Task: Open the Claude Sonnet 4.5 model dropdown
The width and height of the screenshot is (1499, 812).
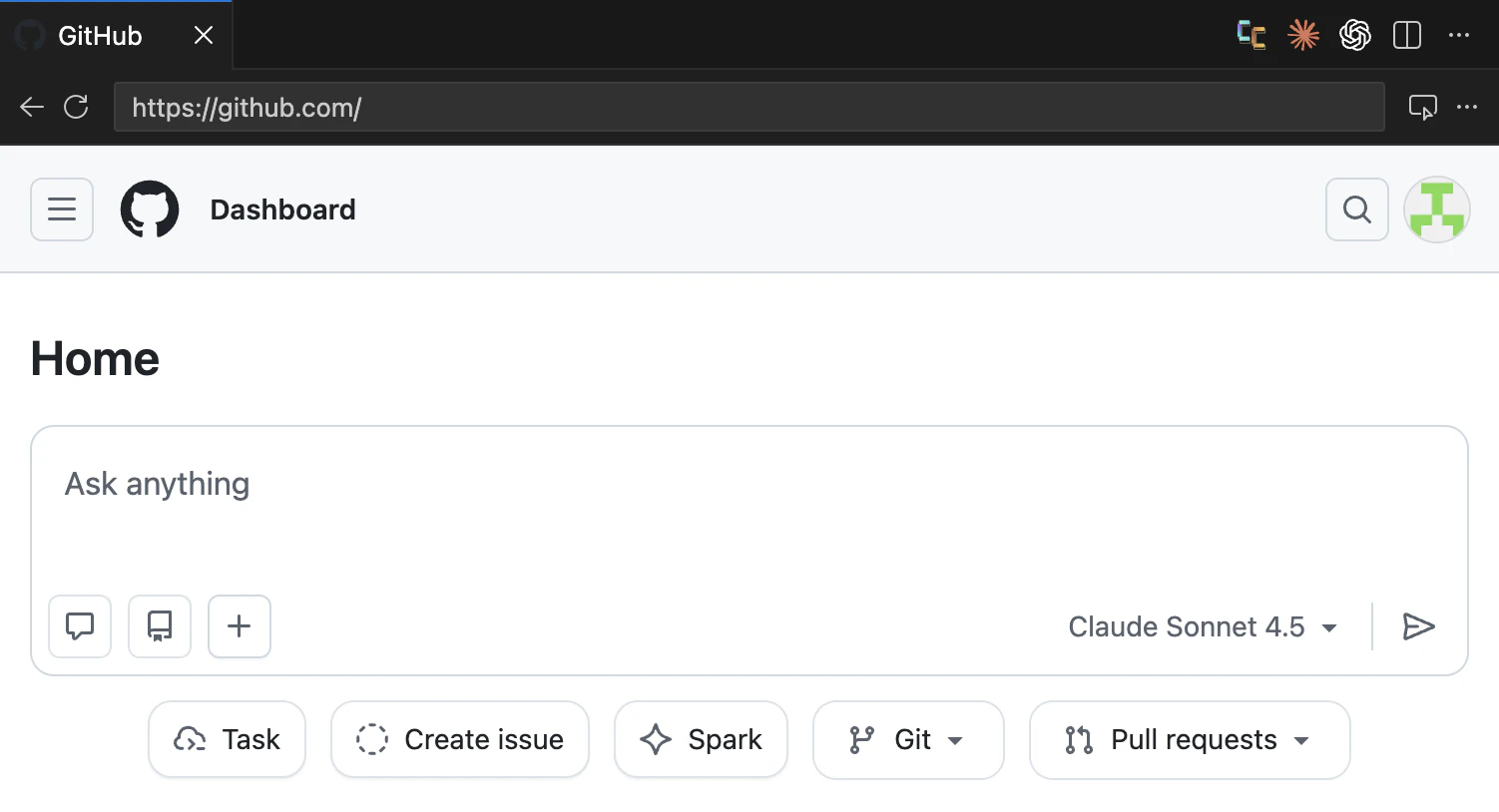Action: click(x=1203, y=626)
